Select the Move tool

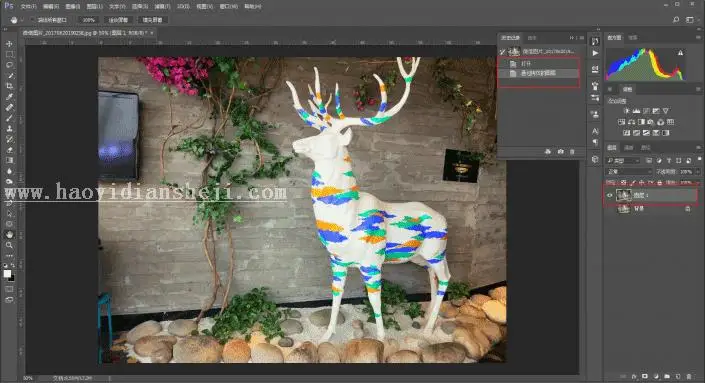pyautogui.click(x=9, y=44)
